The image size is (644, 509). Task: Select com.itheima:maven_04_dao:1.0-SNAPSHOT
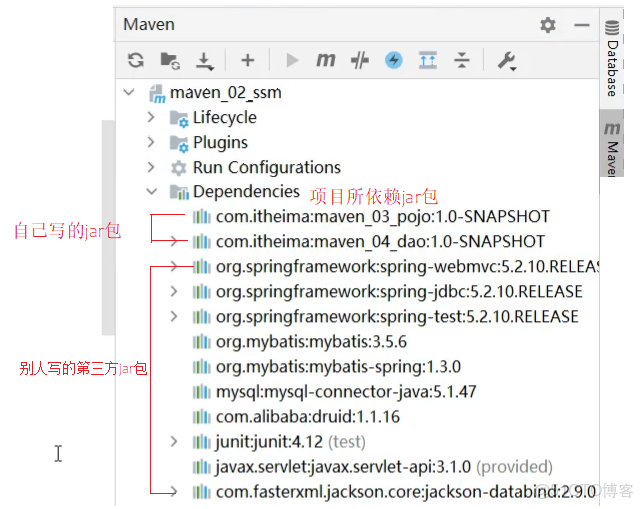pos(380,242)
